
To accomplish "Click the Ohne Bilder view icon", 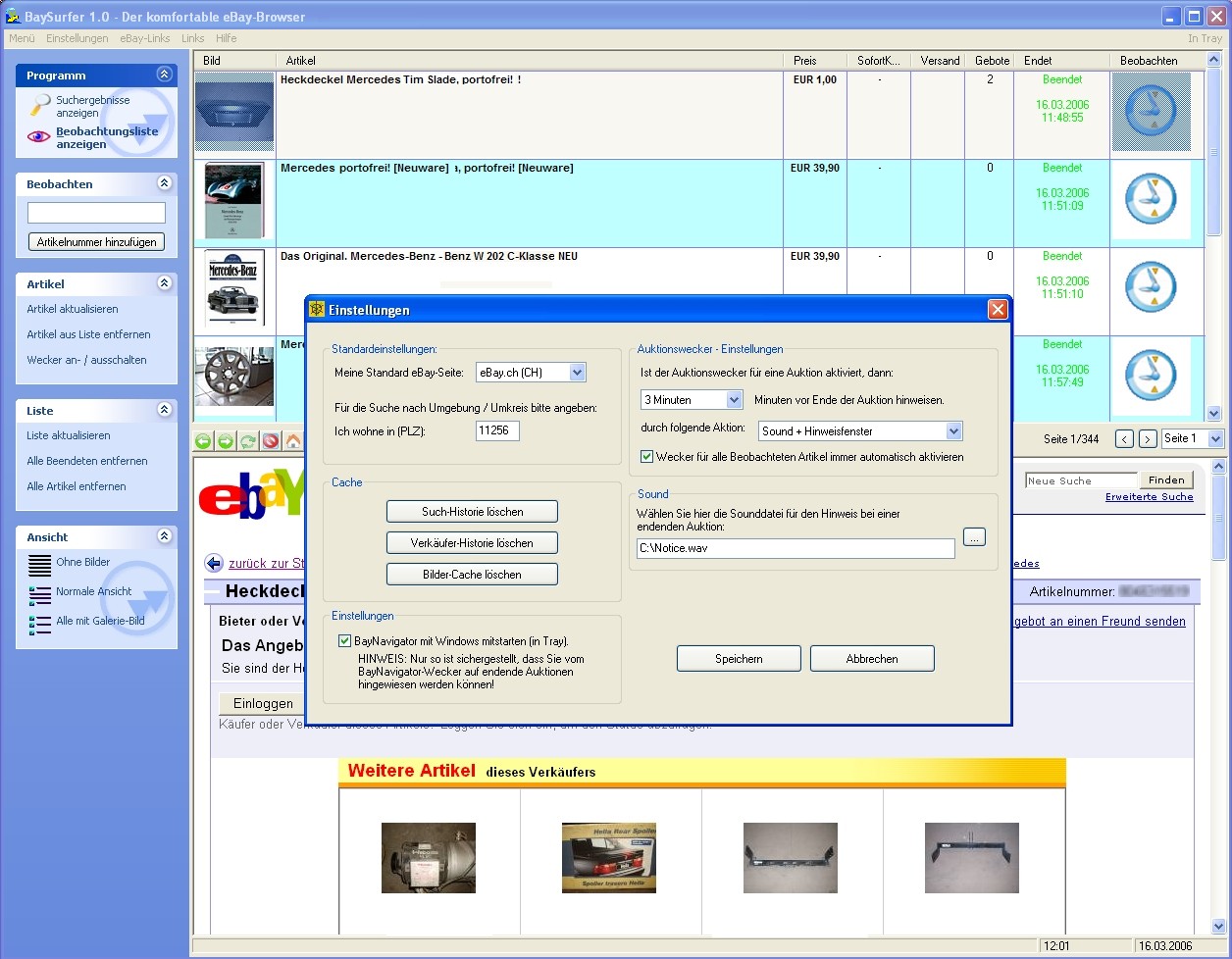I will click(39, 564).
